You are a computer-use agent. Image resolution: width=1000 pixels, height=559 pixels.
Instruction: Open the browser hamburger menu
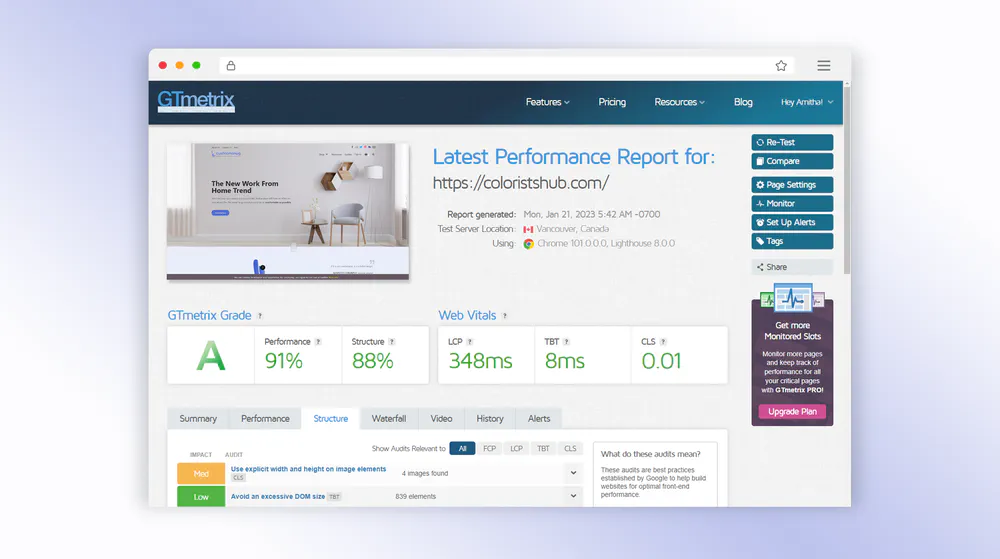coord(824,66)
